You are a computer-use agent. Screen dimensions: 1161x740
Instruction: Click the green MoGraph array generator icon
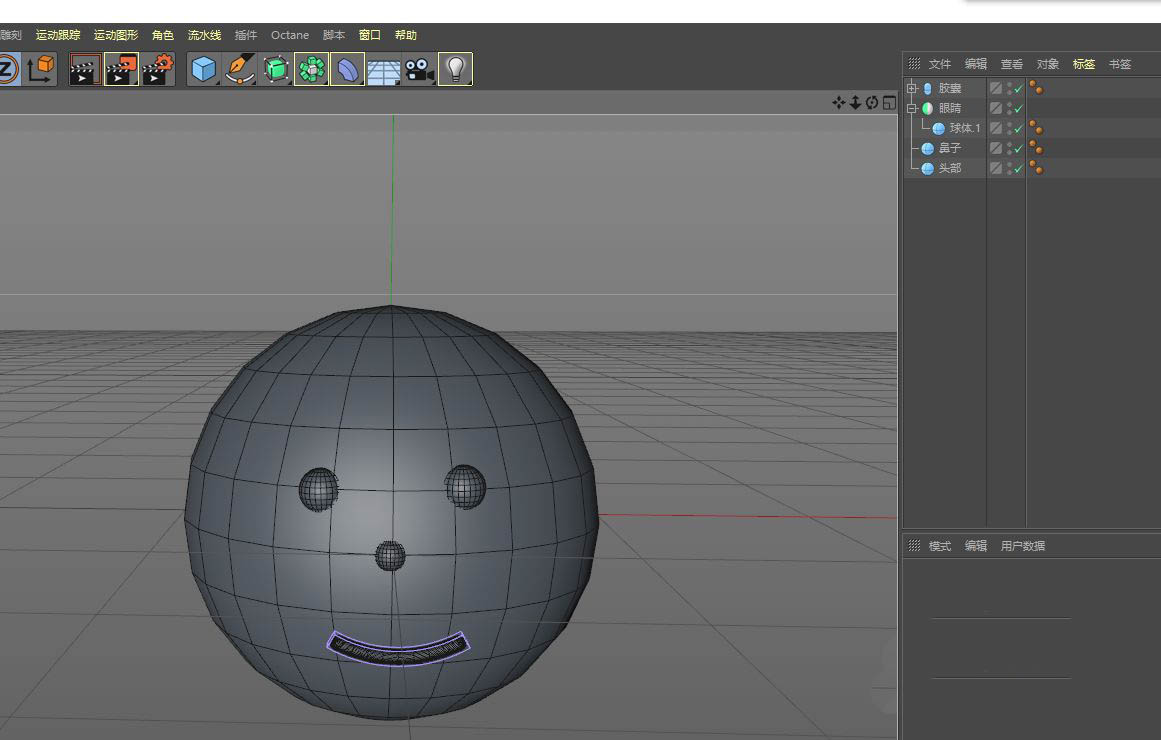pyautogui.click(x=311, y=69)
